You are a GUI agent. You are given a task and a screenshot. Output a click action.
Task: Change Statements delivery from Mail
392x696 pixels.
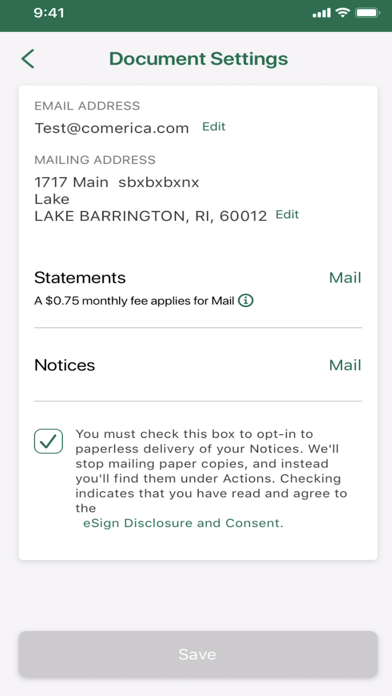click(x=345, y=278)
